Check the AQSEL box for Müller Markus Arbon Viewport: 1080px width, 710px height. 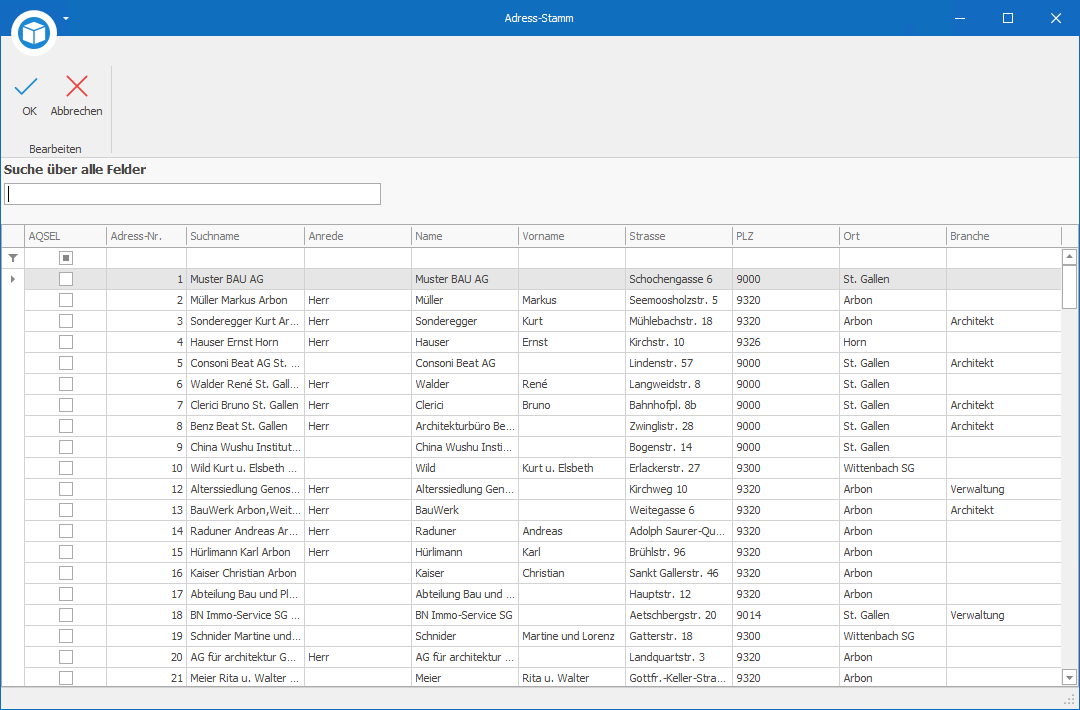(65, 300)
